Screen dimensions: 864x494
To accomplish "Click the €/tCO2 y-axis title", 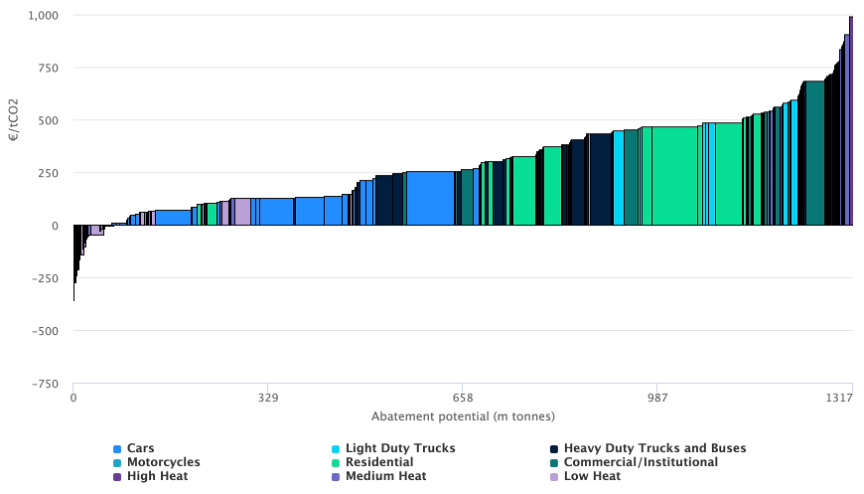I will click(x=13, y=120).
